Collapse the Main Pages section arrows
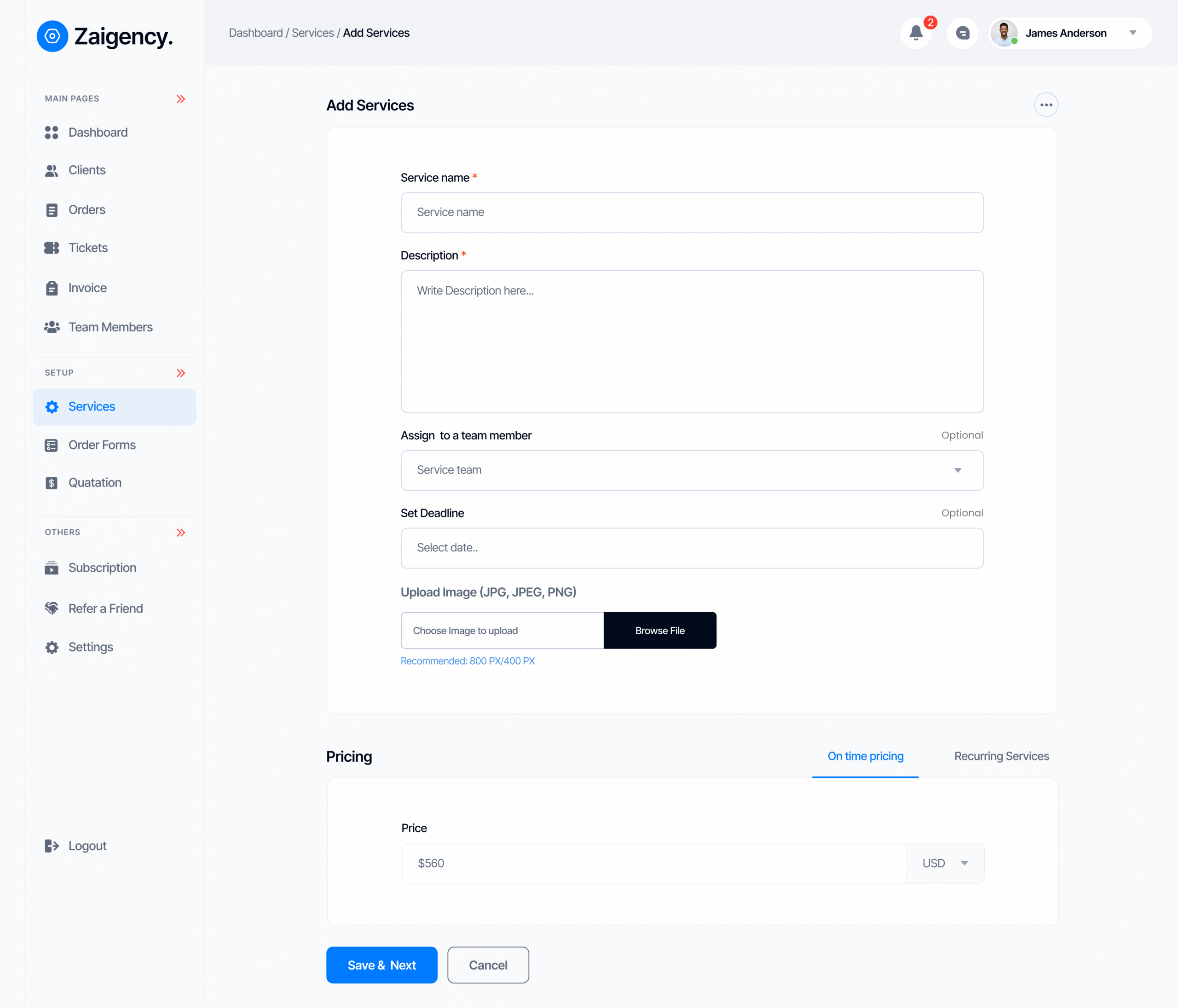Viewport: 1178px width, 1008px height. (181, 99)
